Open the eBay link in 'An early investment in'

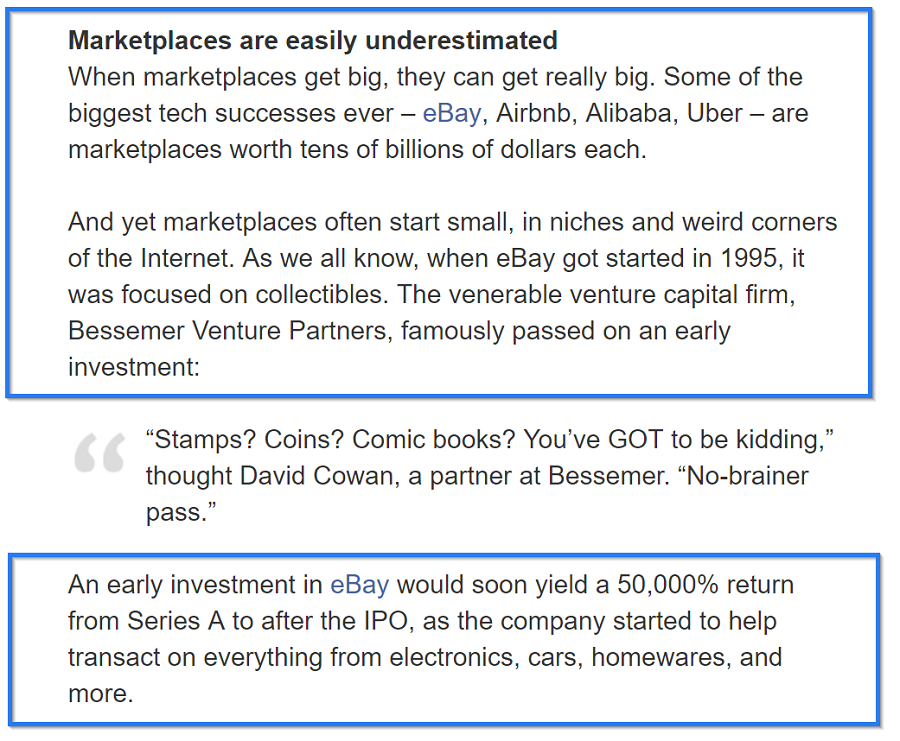click(x=359, y=584)
